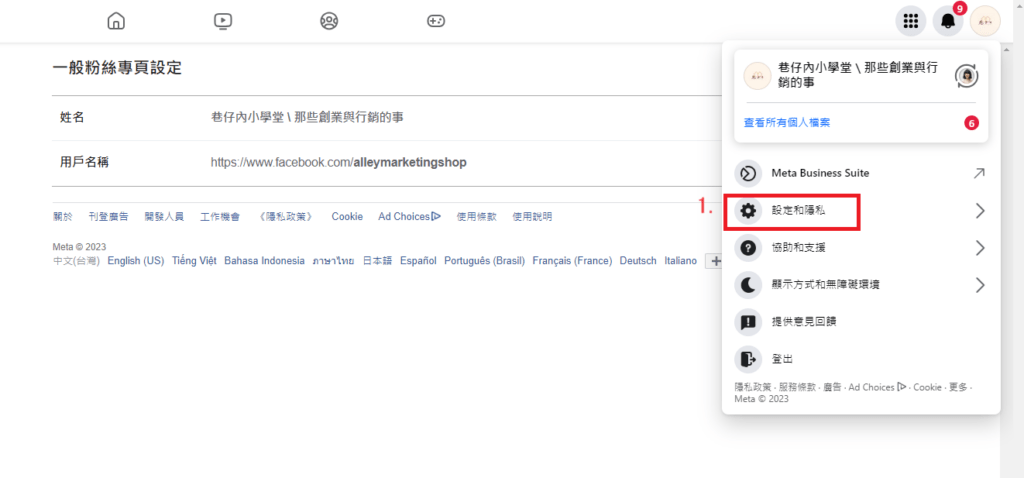Screen dimensions: 1024x478
Task: Click 提供意見回饋 feedback option
Action: coord(803,322)
